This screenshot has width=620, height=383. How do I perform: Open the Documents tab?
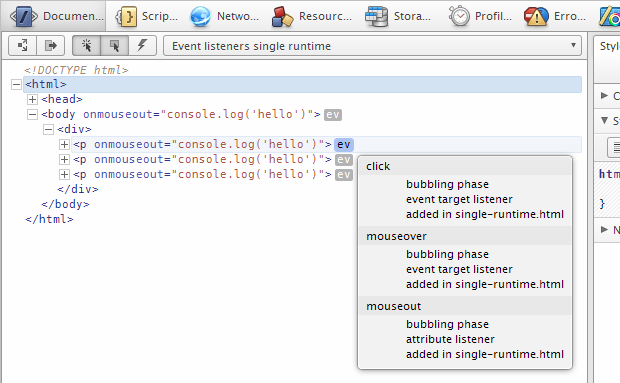(x=54, y=16)
